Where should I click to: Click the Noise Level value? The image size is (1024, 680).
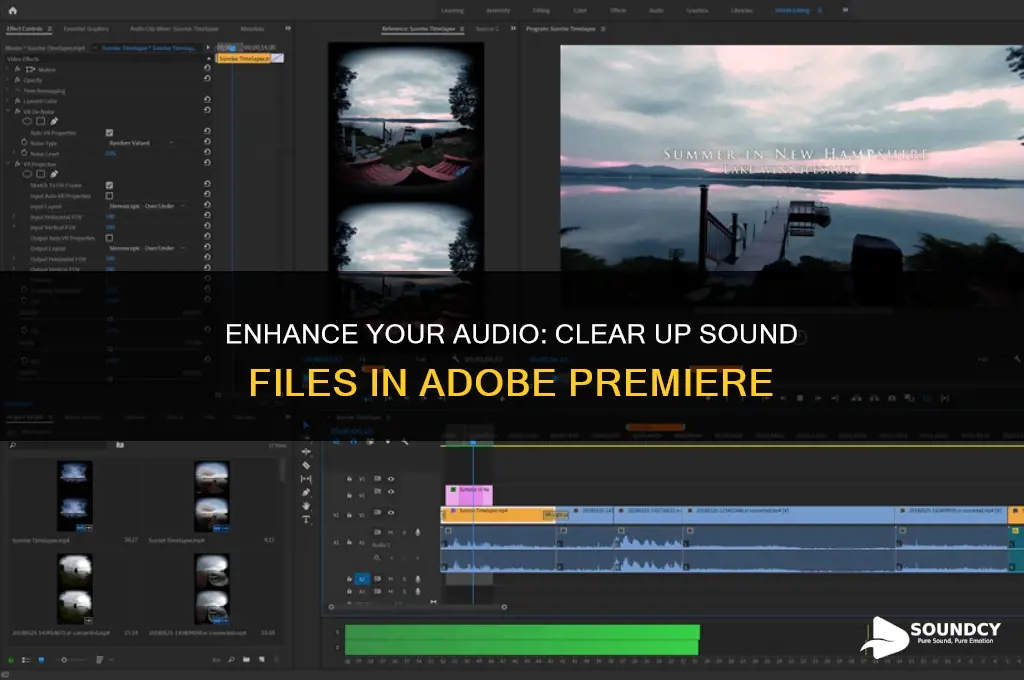pos(110,154)
